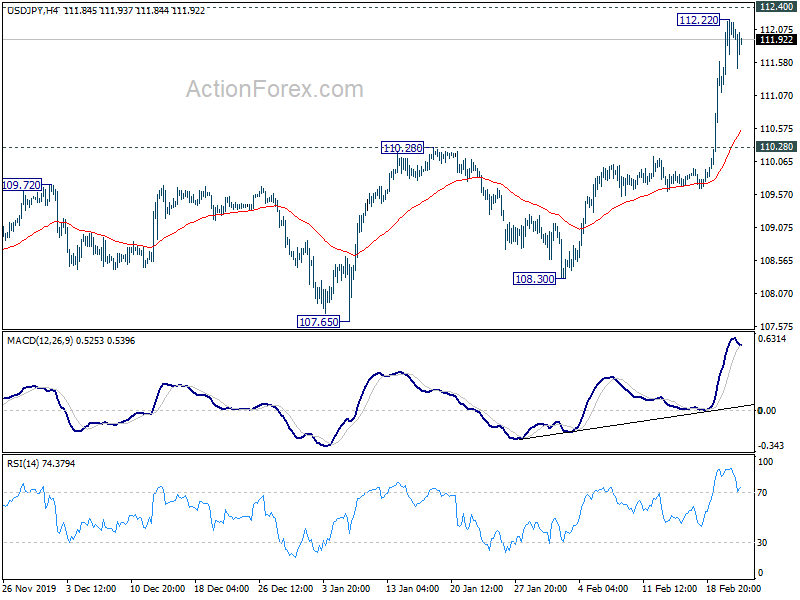Click the 20 Jan 12:00 time axis label

477,588
